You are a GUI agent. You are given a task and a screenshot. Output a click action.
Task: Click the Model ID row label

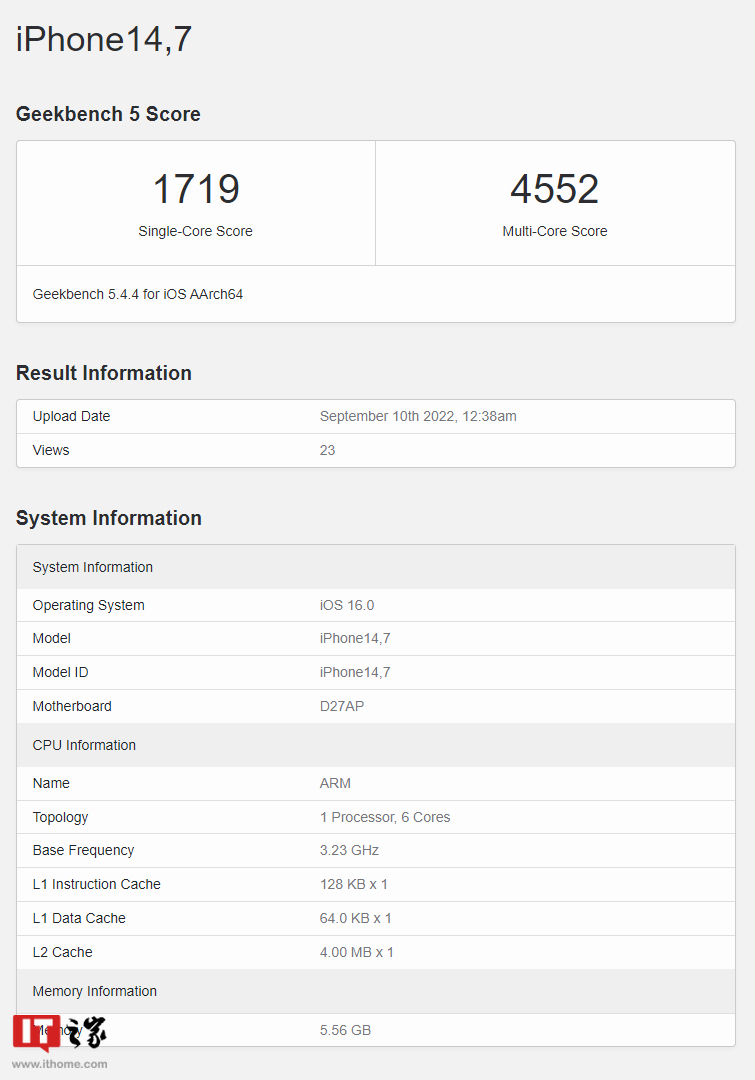[61, 672]
